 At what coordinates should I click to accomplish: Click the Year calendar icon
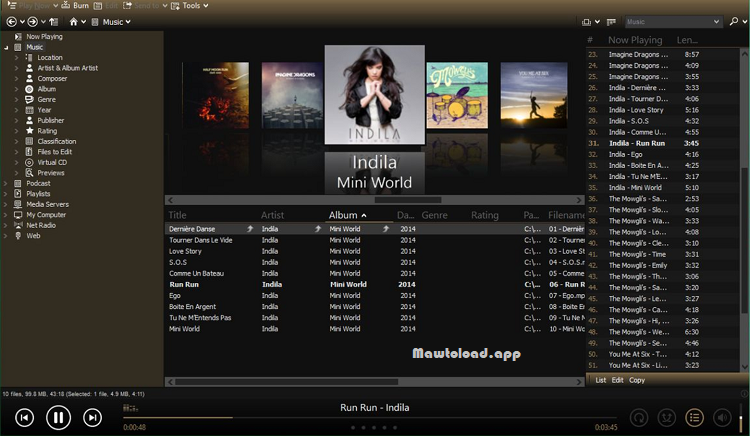click(29, 110)
